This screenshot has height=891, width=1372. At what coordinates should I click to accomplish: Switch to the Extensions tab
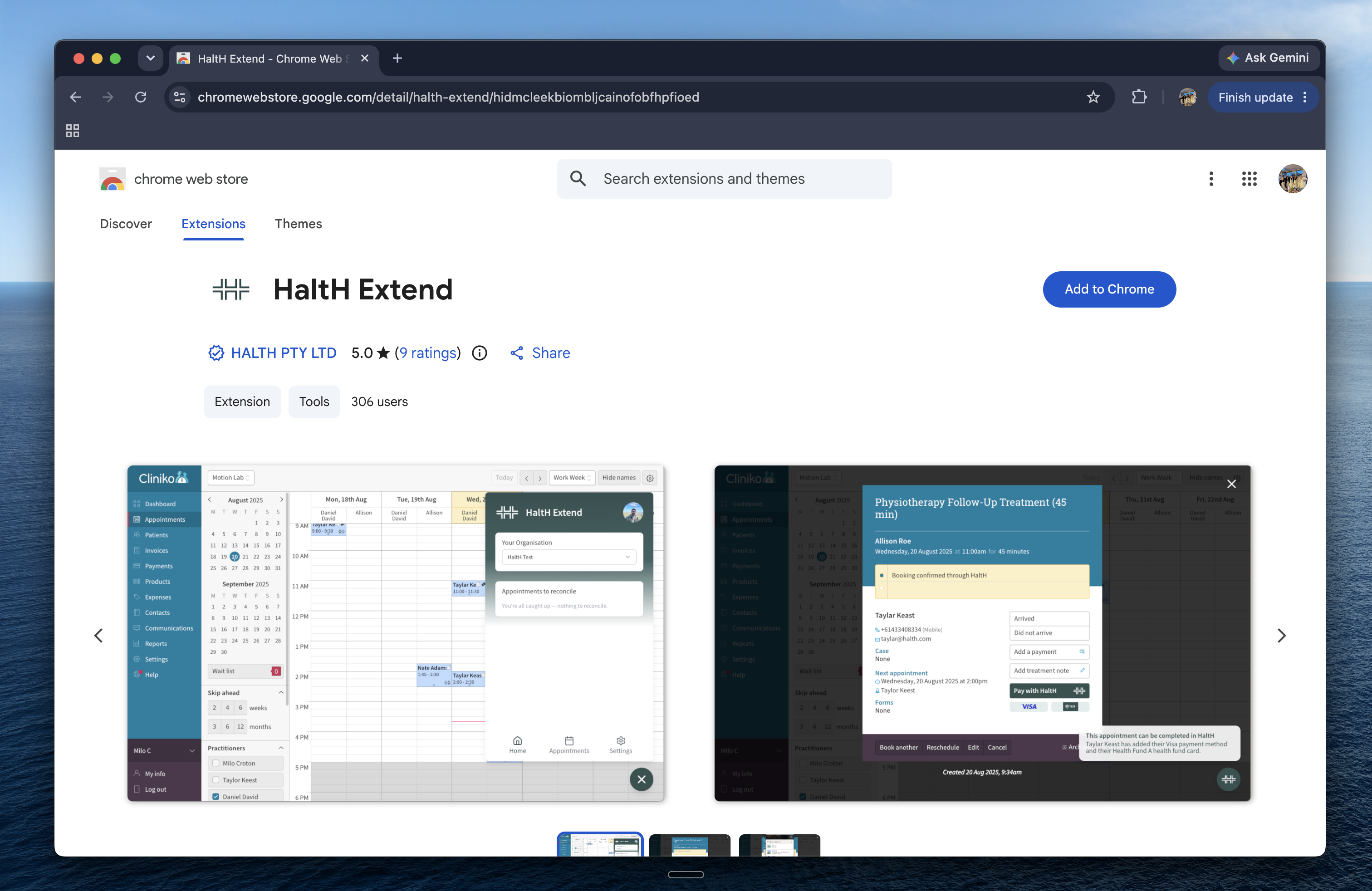pos(213,224)
